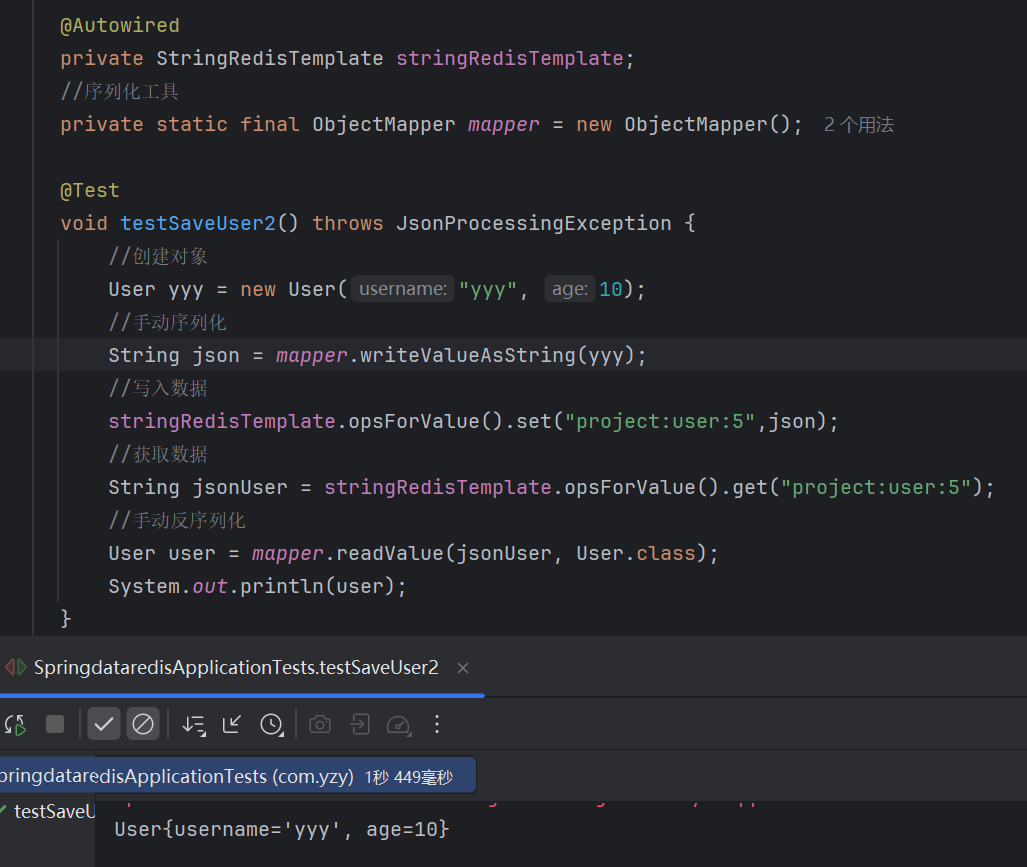The width and height of the screenshot is (1027, 867).
Task: Click the jsonUser variable declaration
Action: (x=240, y=487)
